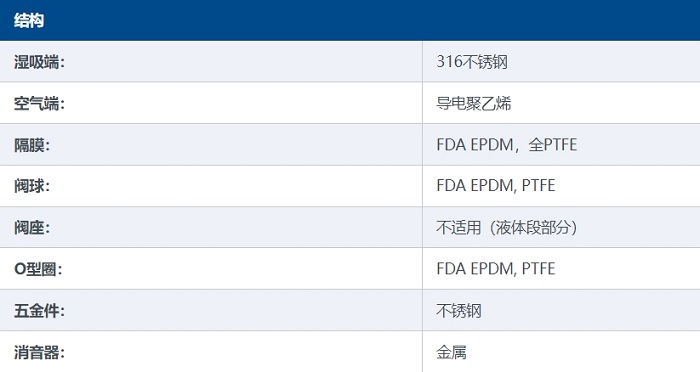Click FDA EPDM, PTFE in 阀球 row
The image size is (700, 372).
click(x=496, y=186)
